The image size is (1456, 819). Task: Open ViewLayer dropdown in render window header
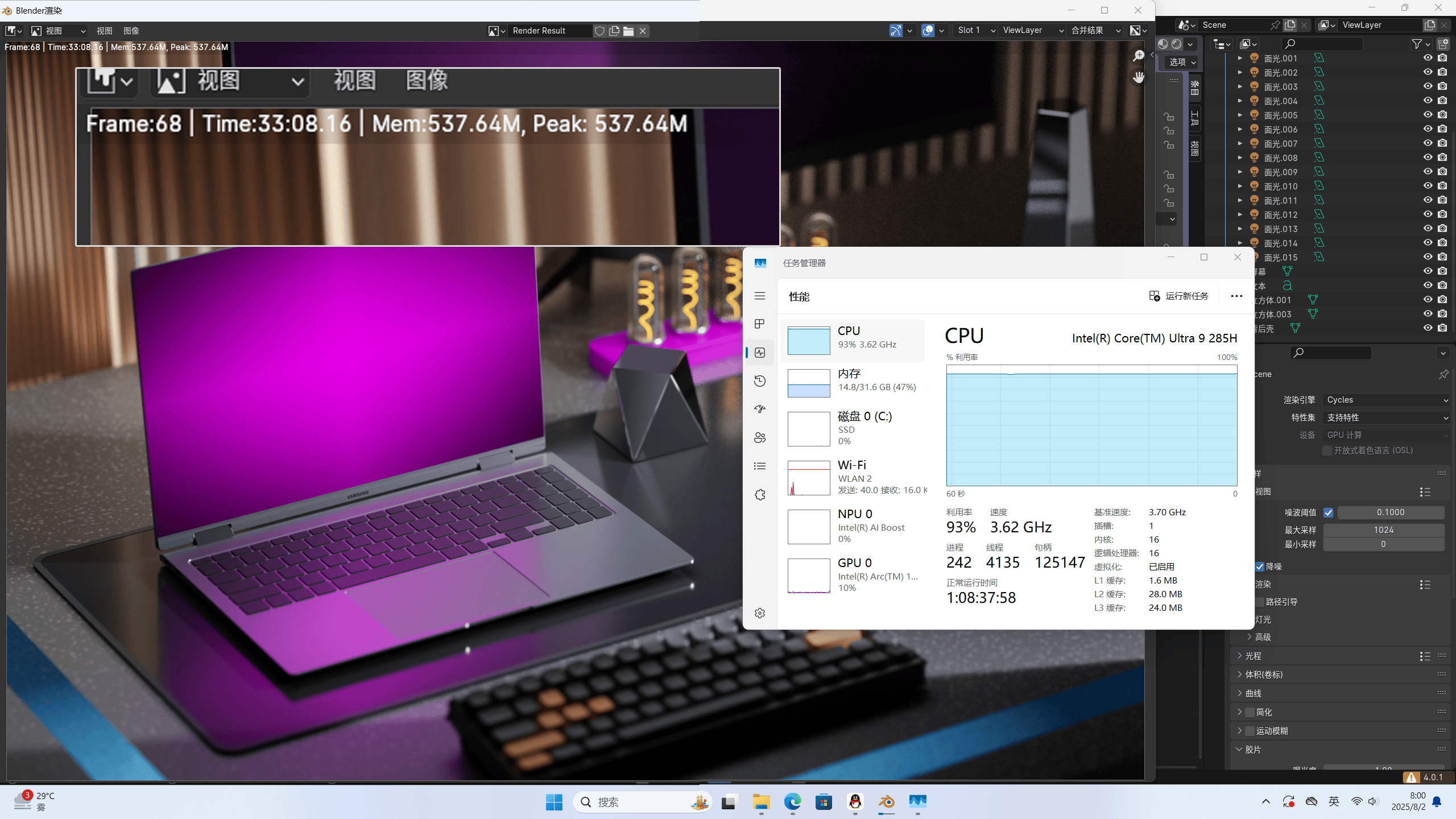click(1032, 31)
